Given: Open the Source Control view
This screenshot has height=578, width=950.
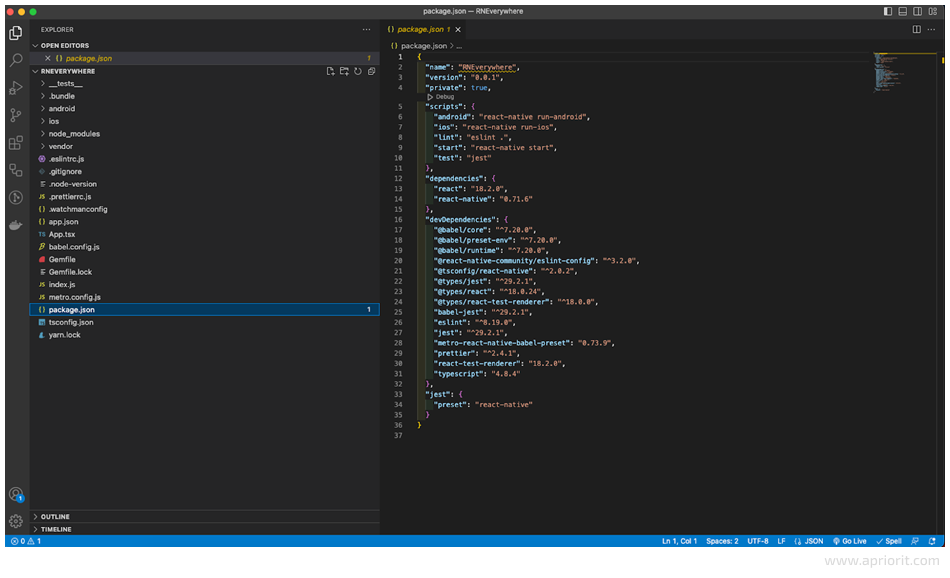Looking at the screenshot, I should [16, 115].
